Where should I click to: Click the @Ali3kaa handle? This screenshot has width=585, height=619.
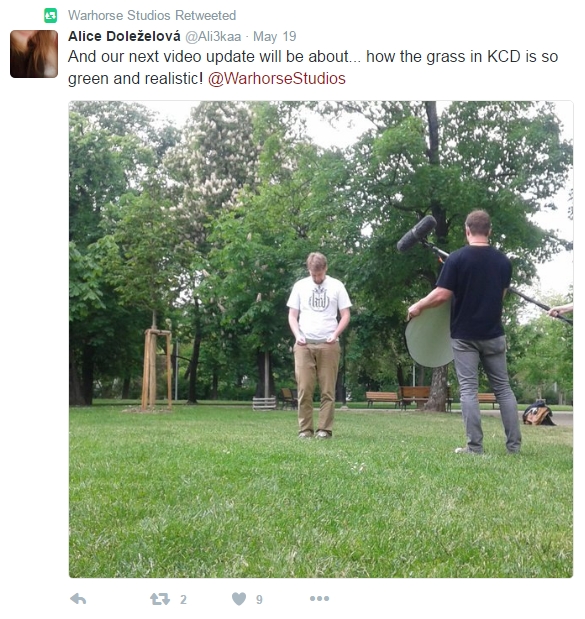coord(213,36)
